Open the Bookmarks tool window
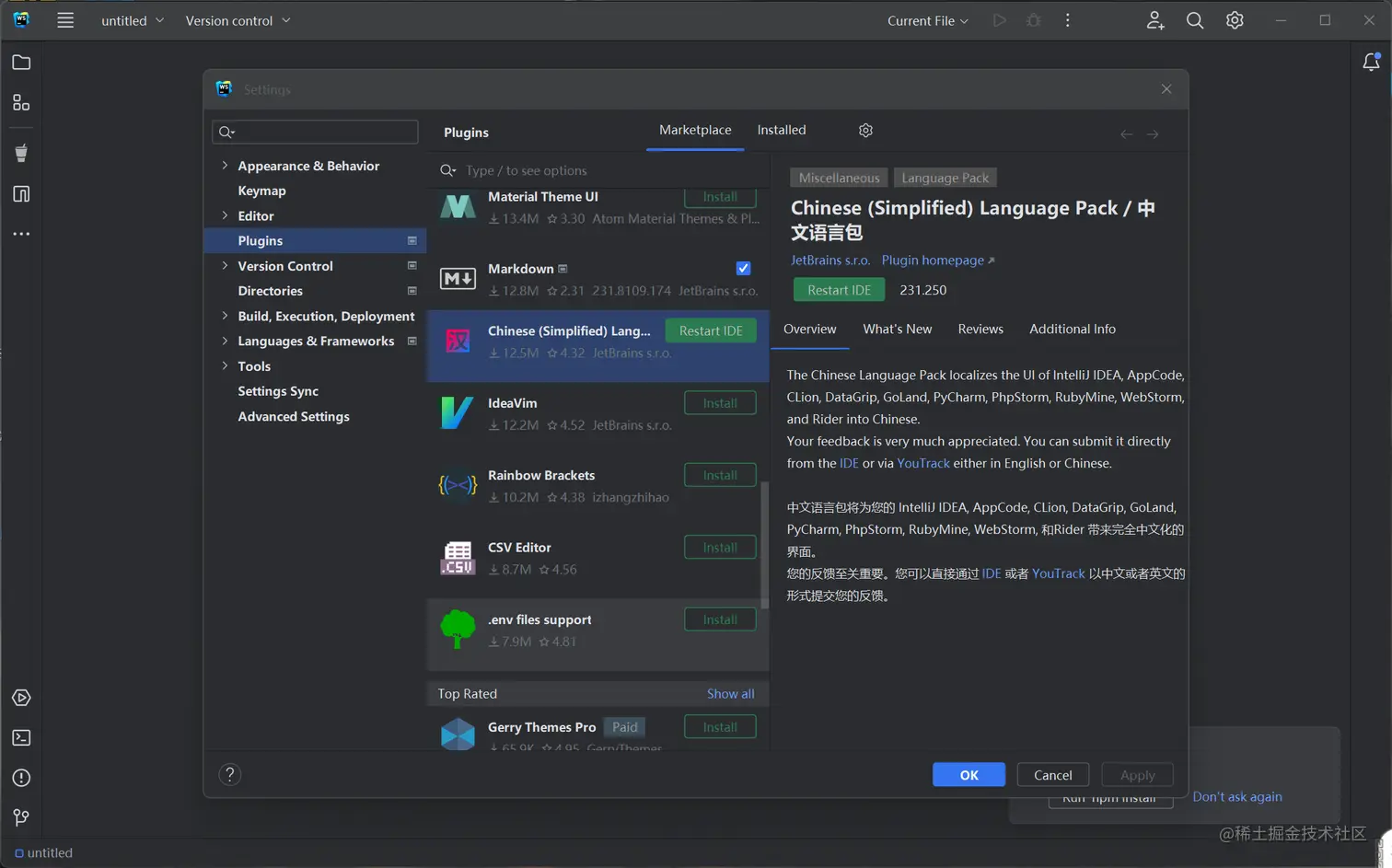Viewport: 1392px width, 868px height. [x=21, y=194]
